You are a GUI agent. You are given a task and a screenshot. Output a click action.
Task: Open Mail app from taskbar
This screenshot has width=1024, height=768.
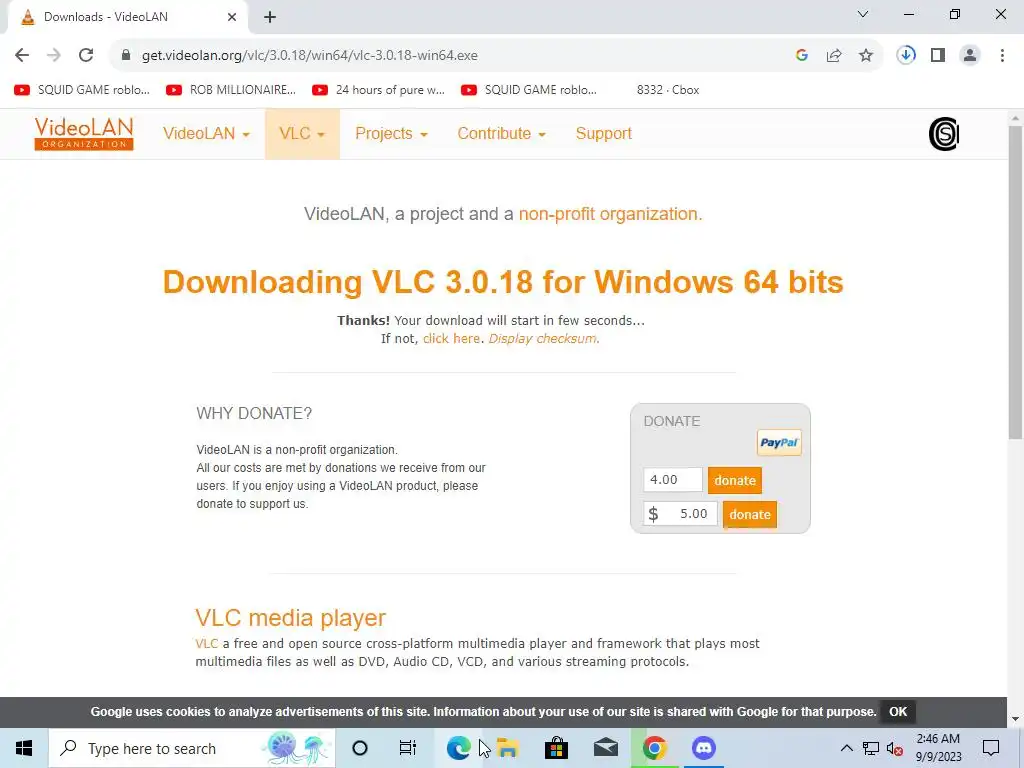pyautogui.click(x=605, y=748)
